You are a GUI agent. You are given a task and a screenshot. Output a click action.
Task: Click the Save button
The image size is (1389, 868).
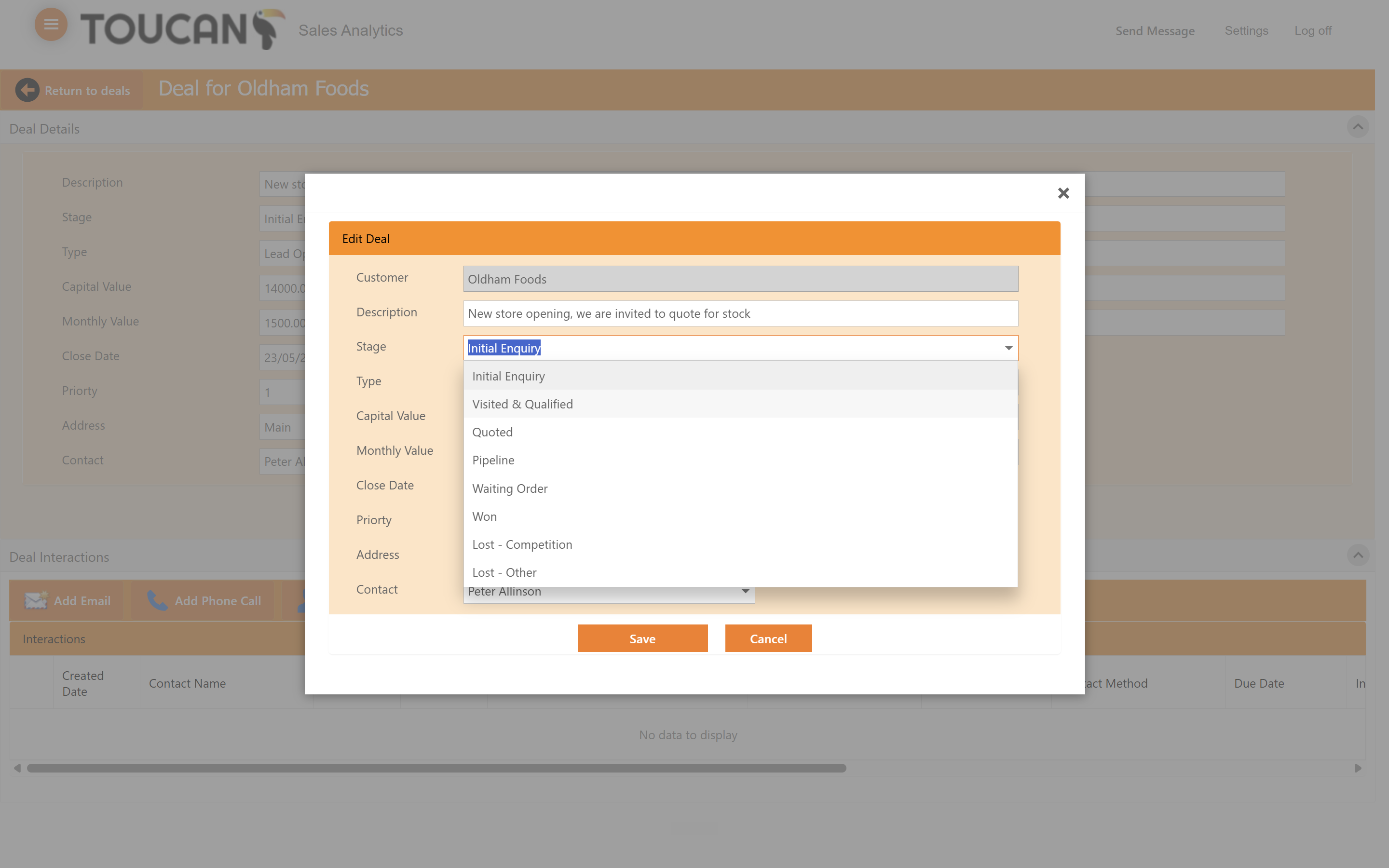pyautogui.click(x=642, y=638)
